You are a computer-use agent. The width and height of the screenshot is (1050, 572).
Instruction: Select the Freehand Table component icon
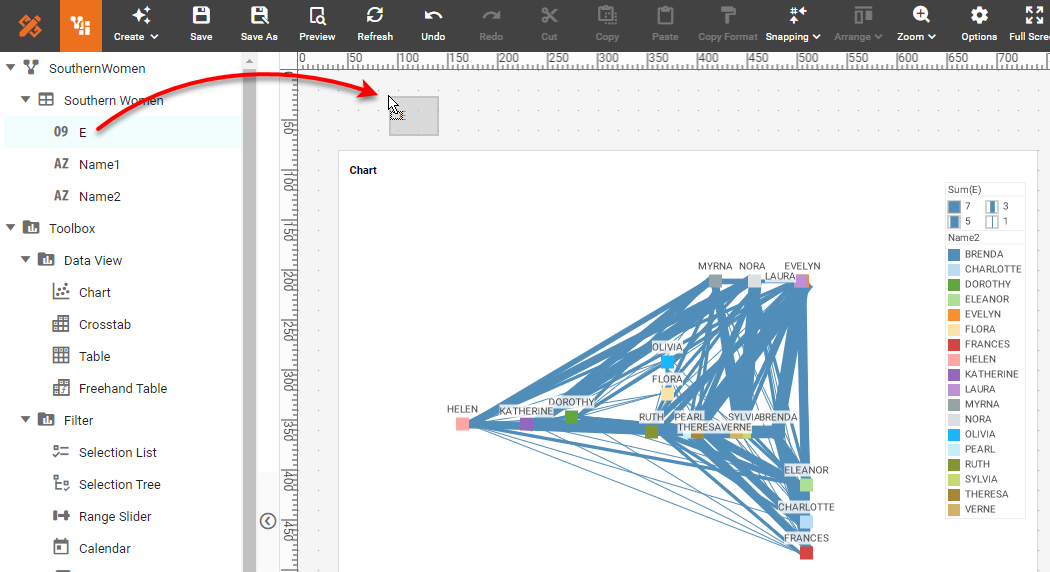[x=61, y=388]
